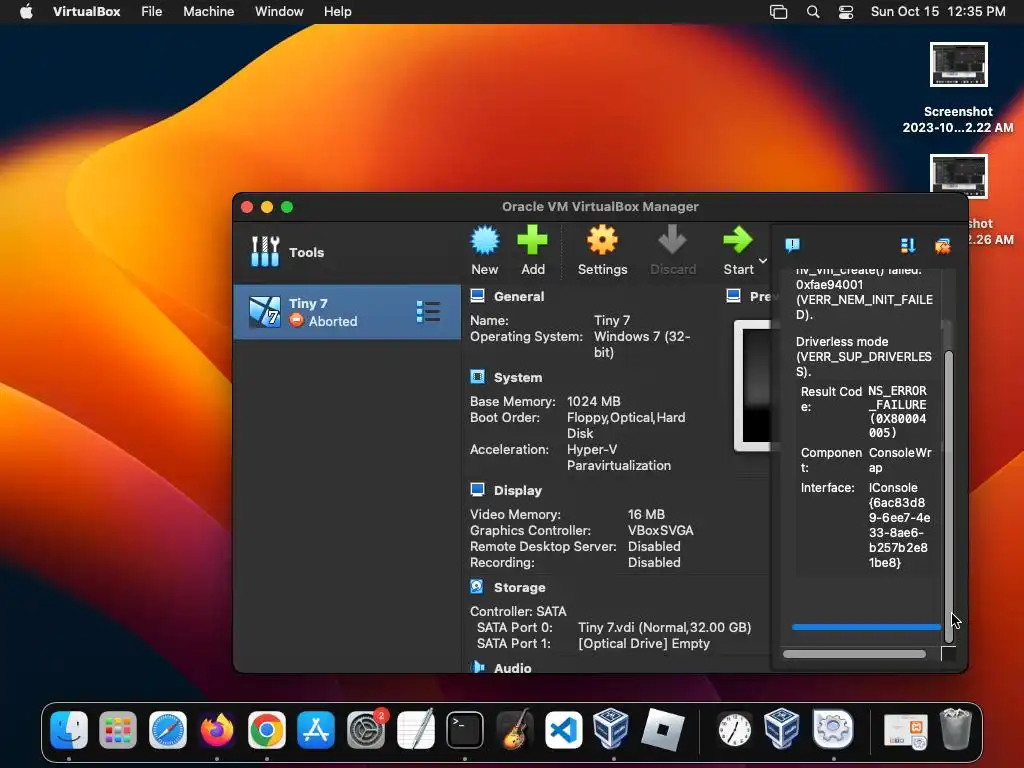Launch GarageBand from the Dock
The height and width of the screenshot is (768, 1024).
click(x=515, y=729)
